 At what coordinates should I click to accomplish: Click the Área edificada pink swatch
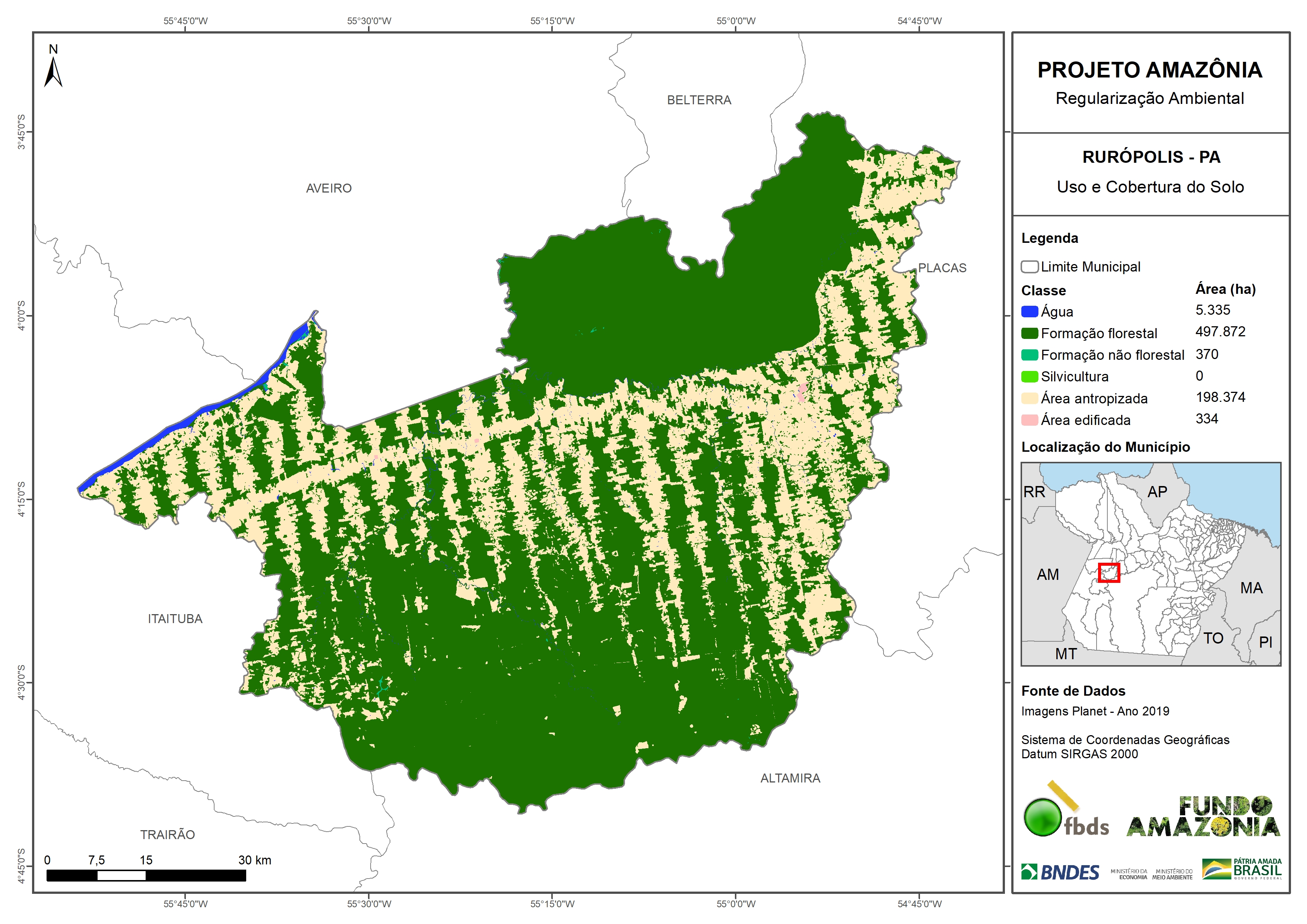tap(1029, 420)
